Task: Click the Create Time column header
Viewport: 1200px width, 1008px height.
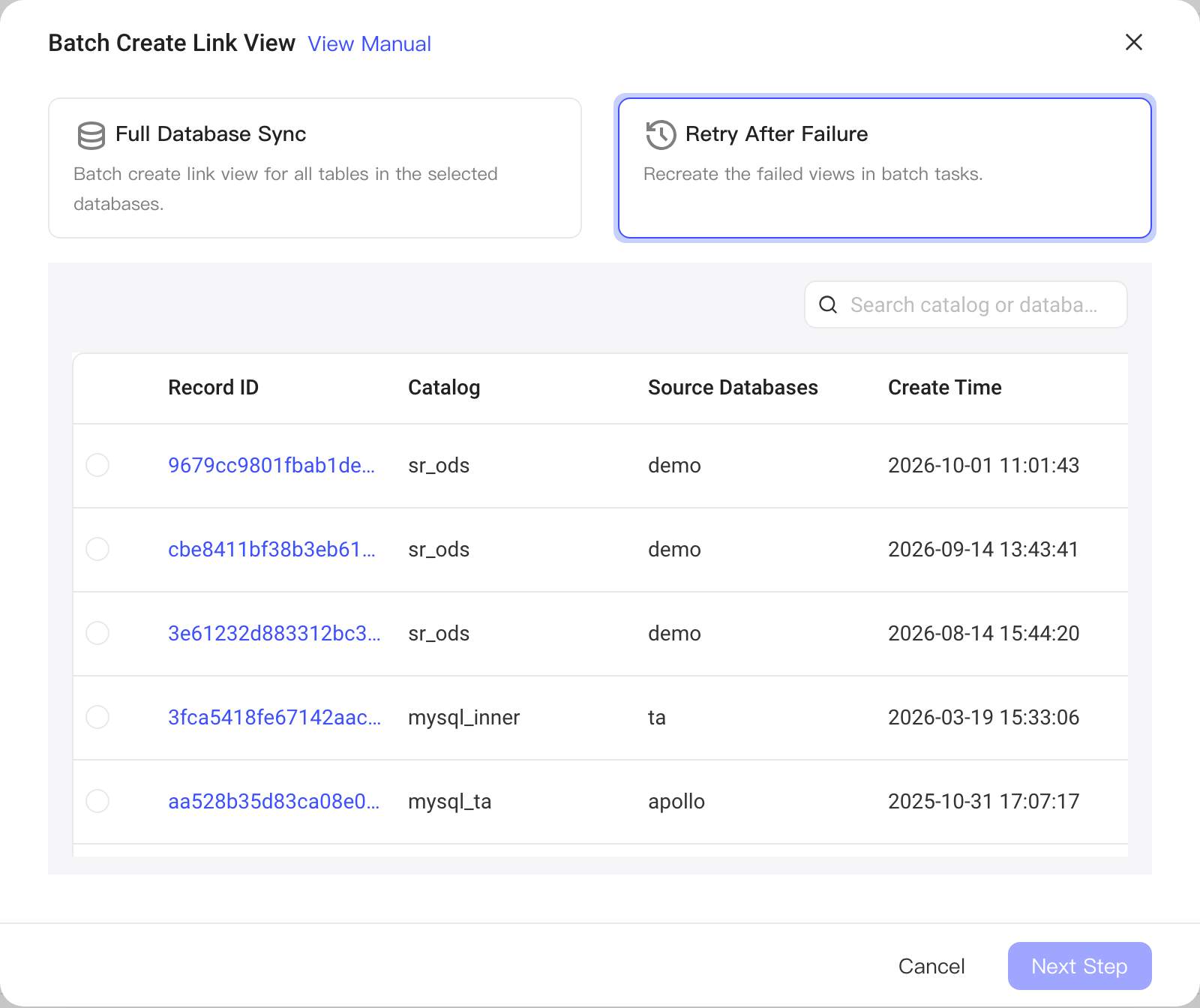Action: tap(945, 387)
